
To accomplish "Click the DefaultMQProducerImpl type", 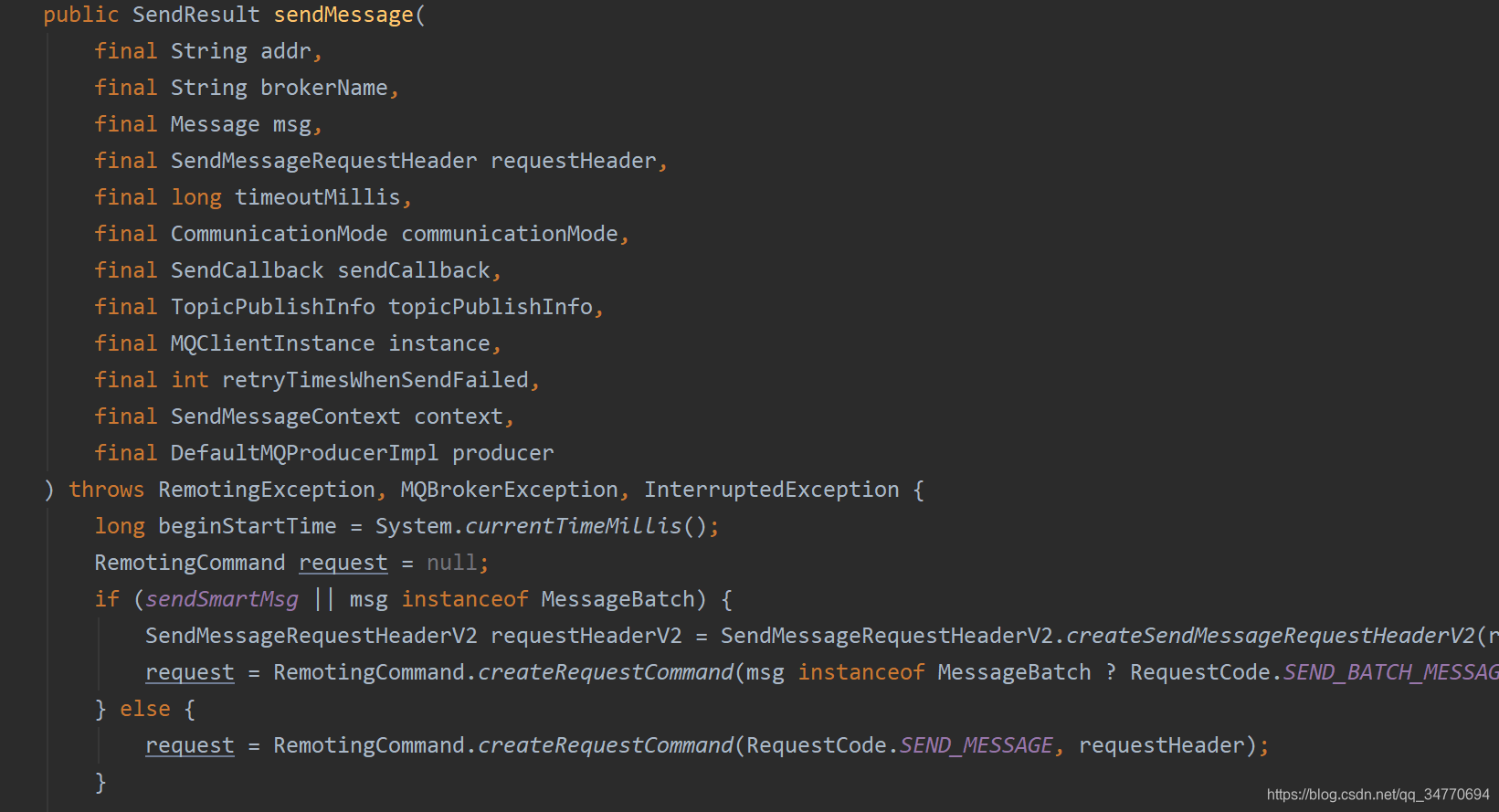I will (x=305, y=454).
